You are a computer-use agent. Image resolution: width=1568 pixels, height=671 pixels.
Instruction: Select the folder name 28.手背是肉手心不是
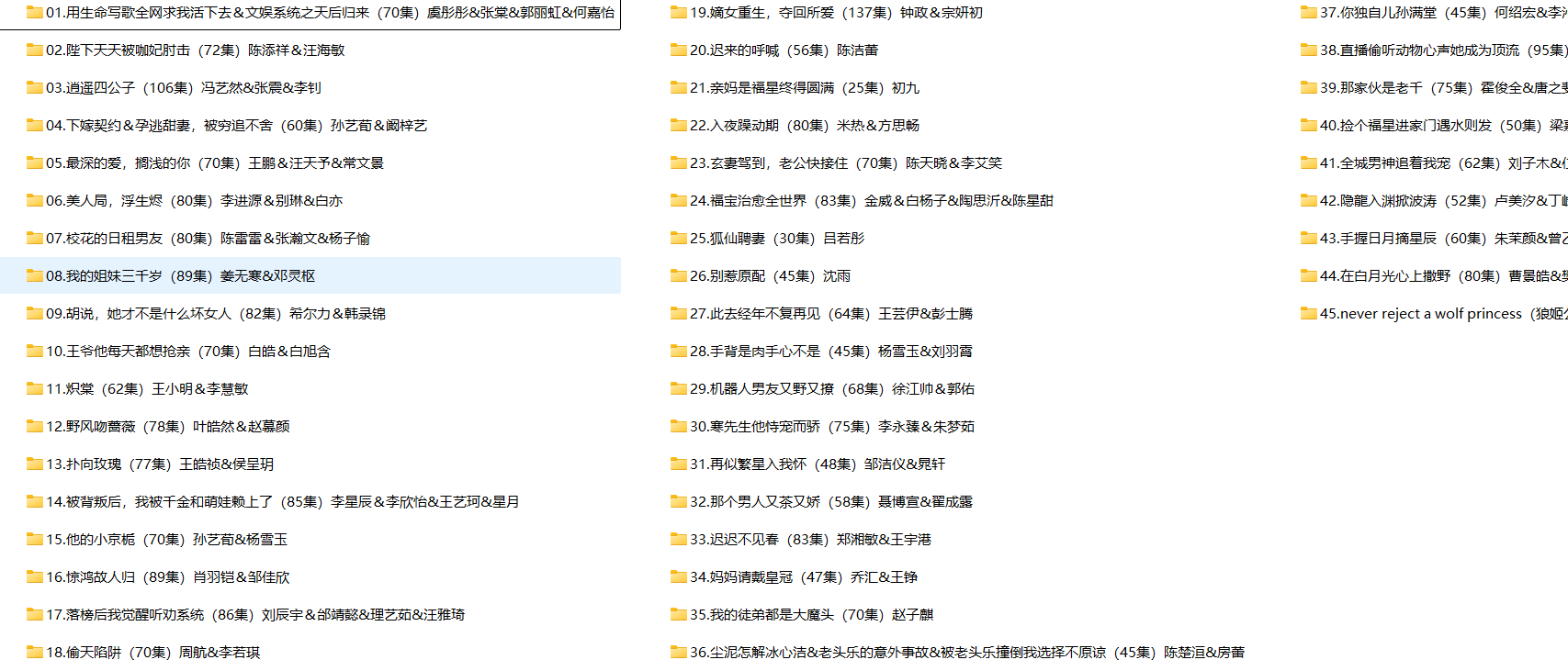[755, 351]
